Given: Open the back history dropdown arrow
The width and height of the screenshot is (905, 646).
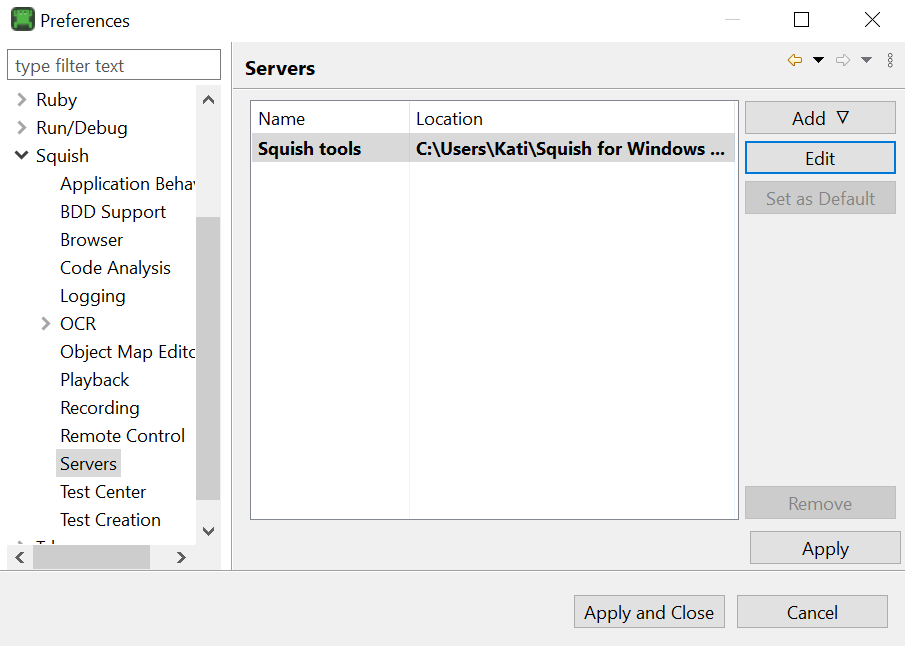Looking at the screenshot, I should (817, 60).
